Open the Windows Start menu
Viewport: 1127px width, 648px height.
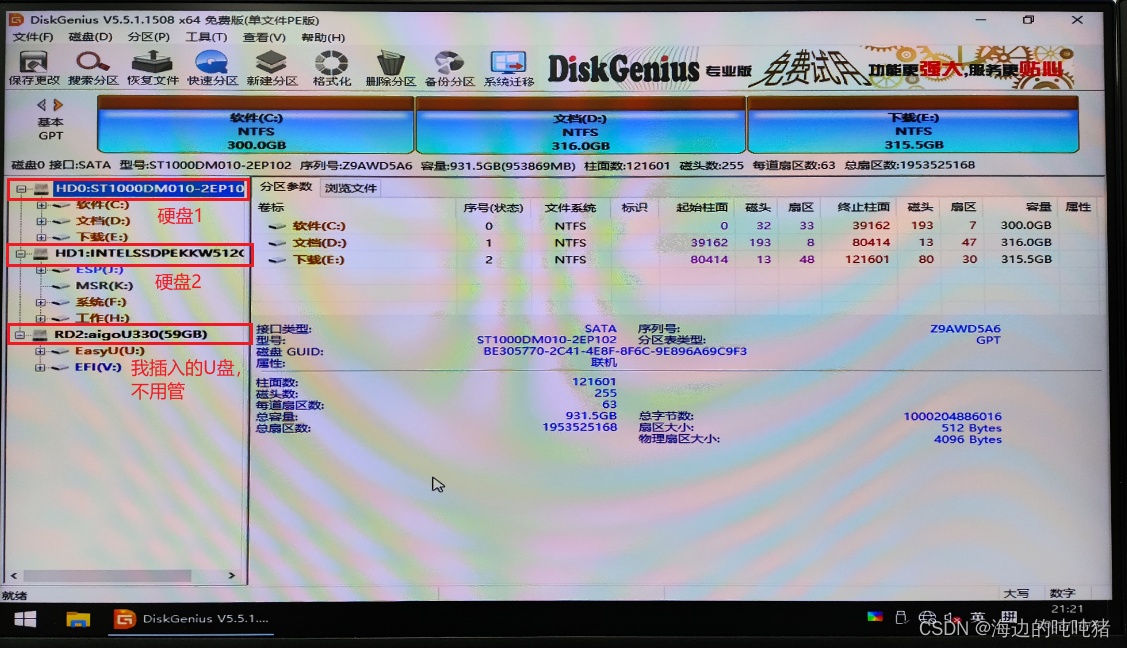(x=25, y=619)
